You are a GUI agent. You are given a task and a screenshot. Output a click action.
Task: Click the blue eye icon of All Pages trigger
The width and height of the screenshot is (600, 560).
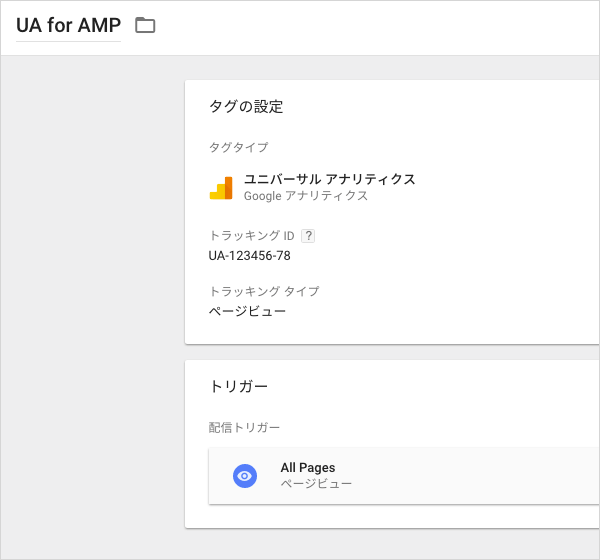[245, 476]
